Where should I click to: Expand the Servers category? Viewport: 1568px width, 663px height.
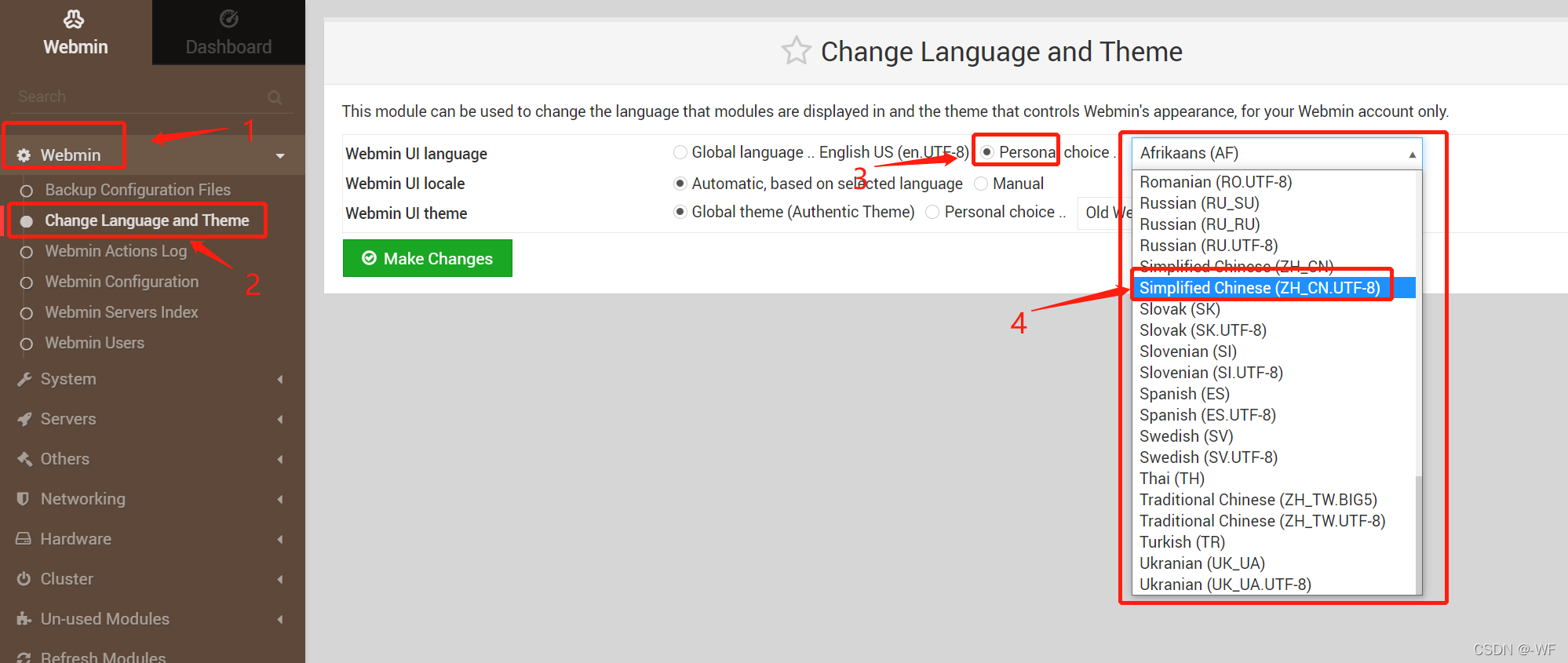point(280,419)
